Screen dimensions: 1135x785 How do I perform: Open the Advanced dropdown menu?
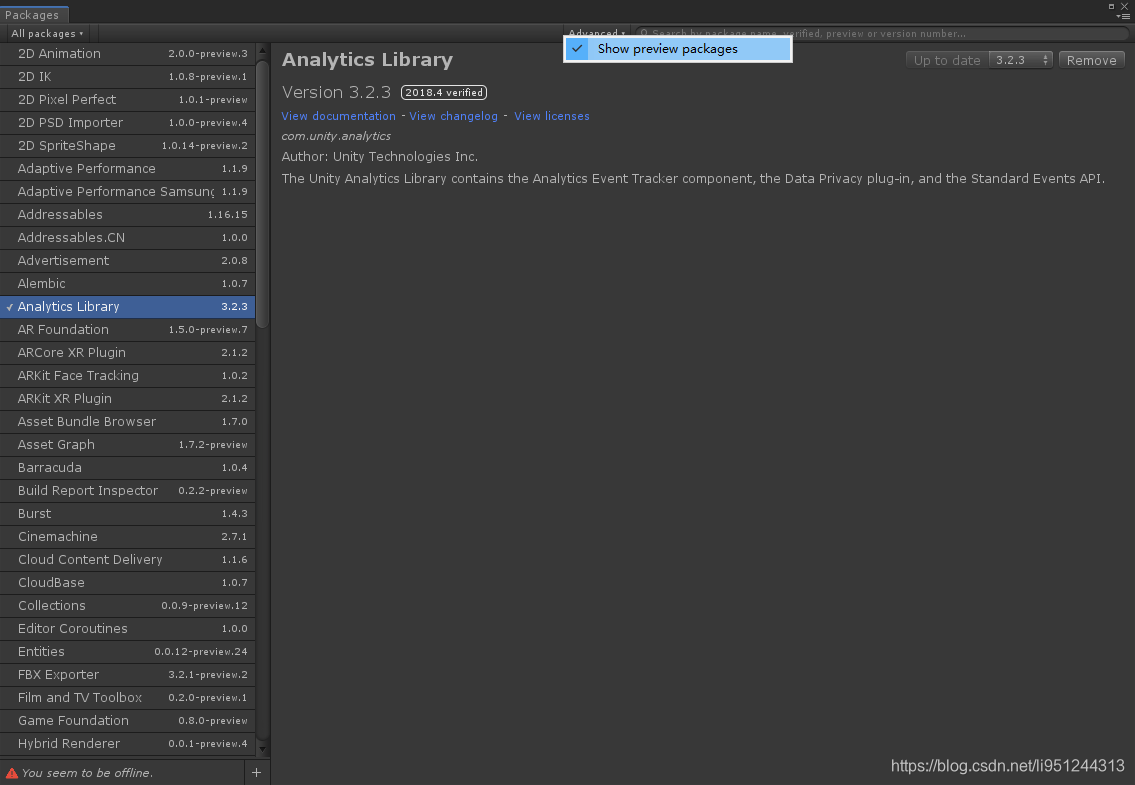click(596, 33)
